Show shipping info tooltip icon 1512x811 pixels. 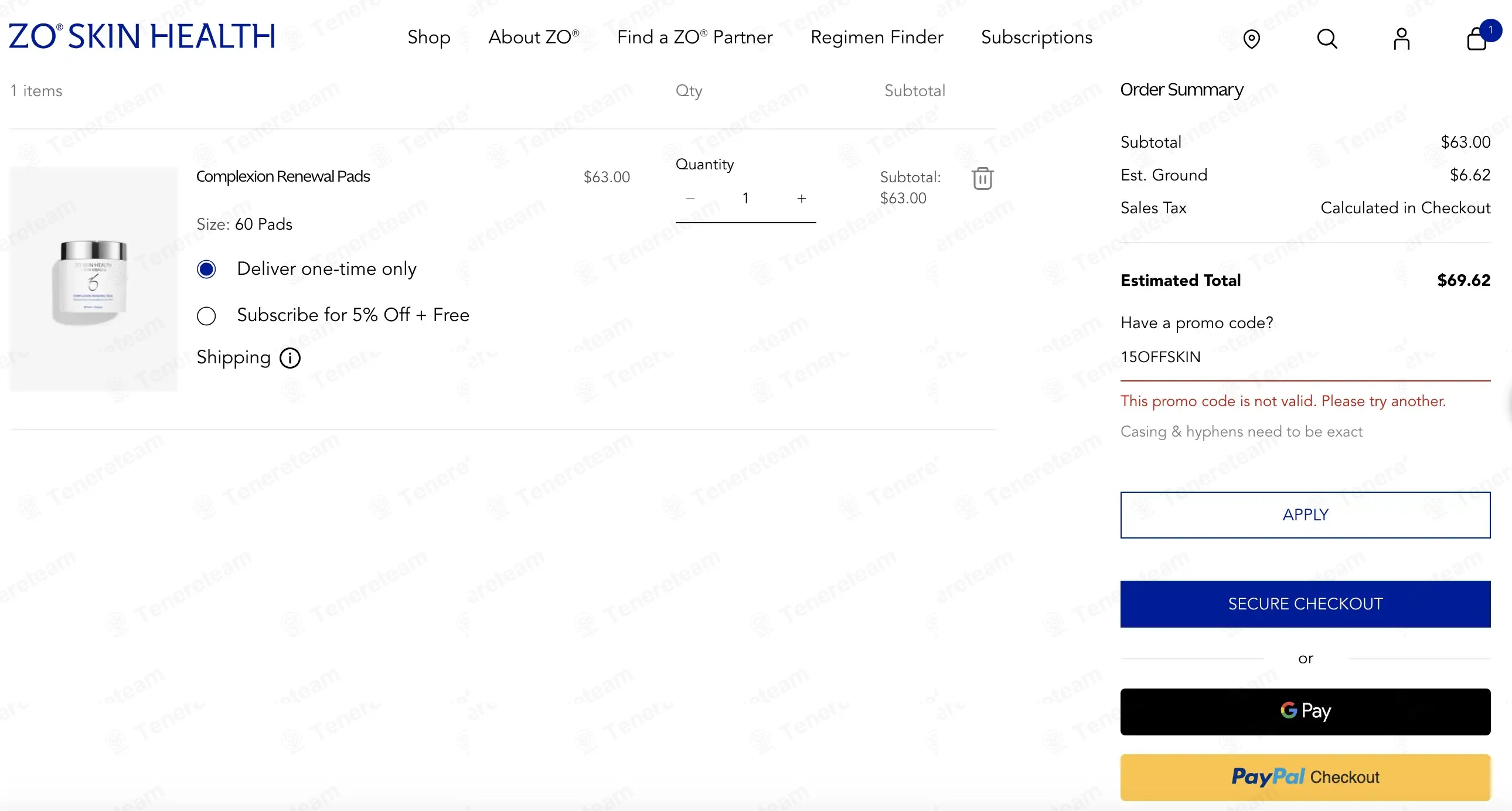[x=290, y=358]
